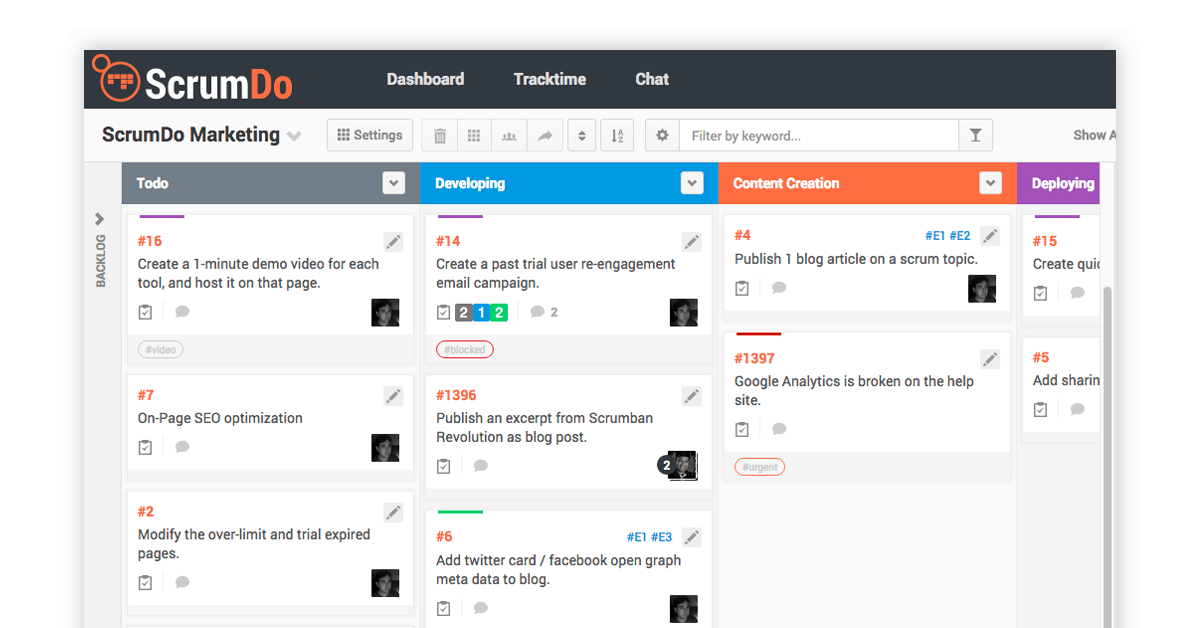Select text "Google Analytics is broken on the help site."
This screenshot has height=628, width=1200.
[854, 391]
